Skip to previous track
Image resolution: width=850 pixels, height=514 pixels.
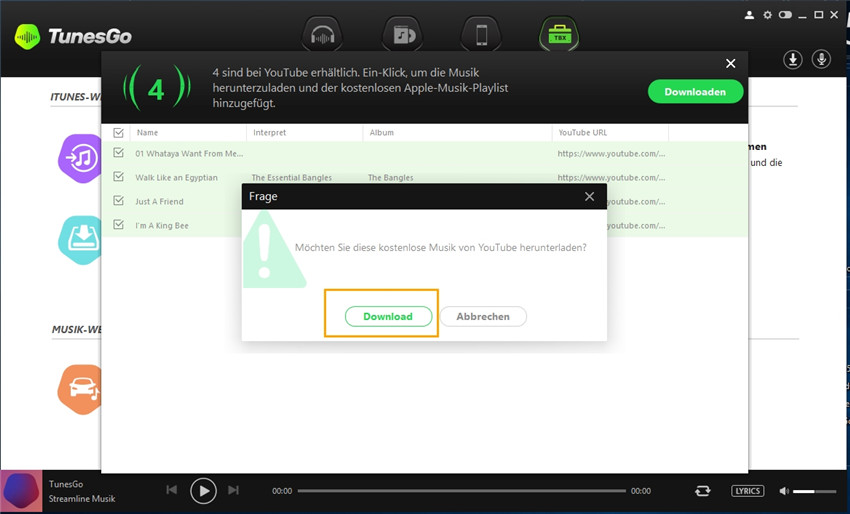(x=172, y=490)
